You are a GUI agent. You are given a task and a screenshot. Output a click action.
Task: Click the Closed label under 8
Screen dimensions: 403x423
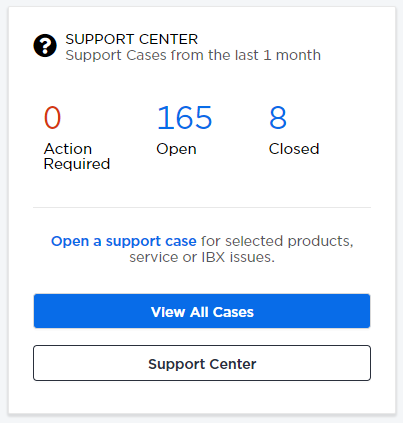point(294,149)
